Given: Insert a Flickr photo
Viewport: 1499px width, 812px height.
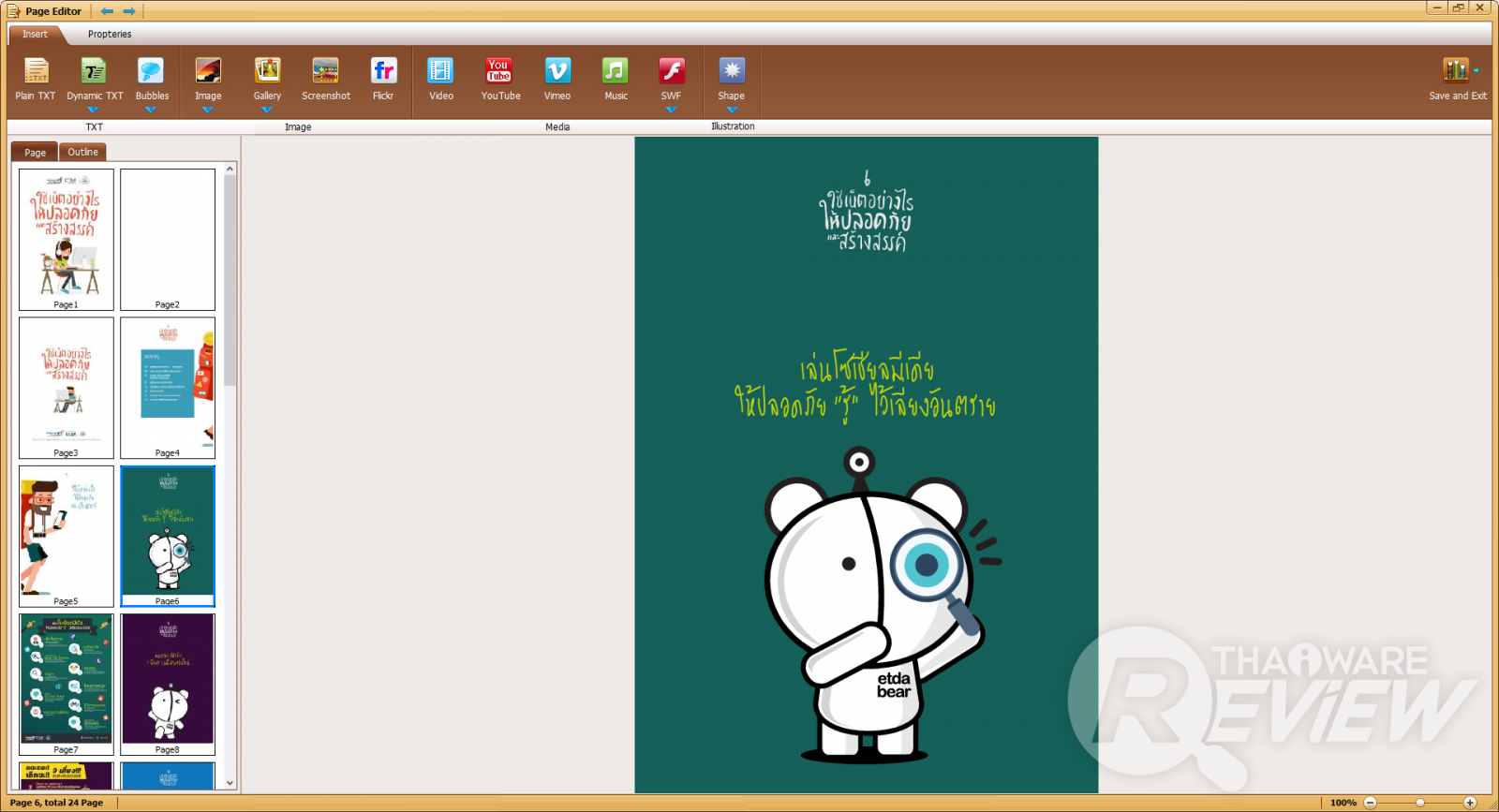Looking at the screenshot, I should [383, 79].
